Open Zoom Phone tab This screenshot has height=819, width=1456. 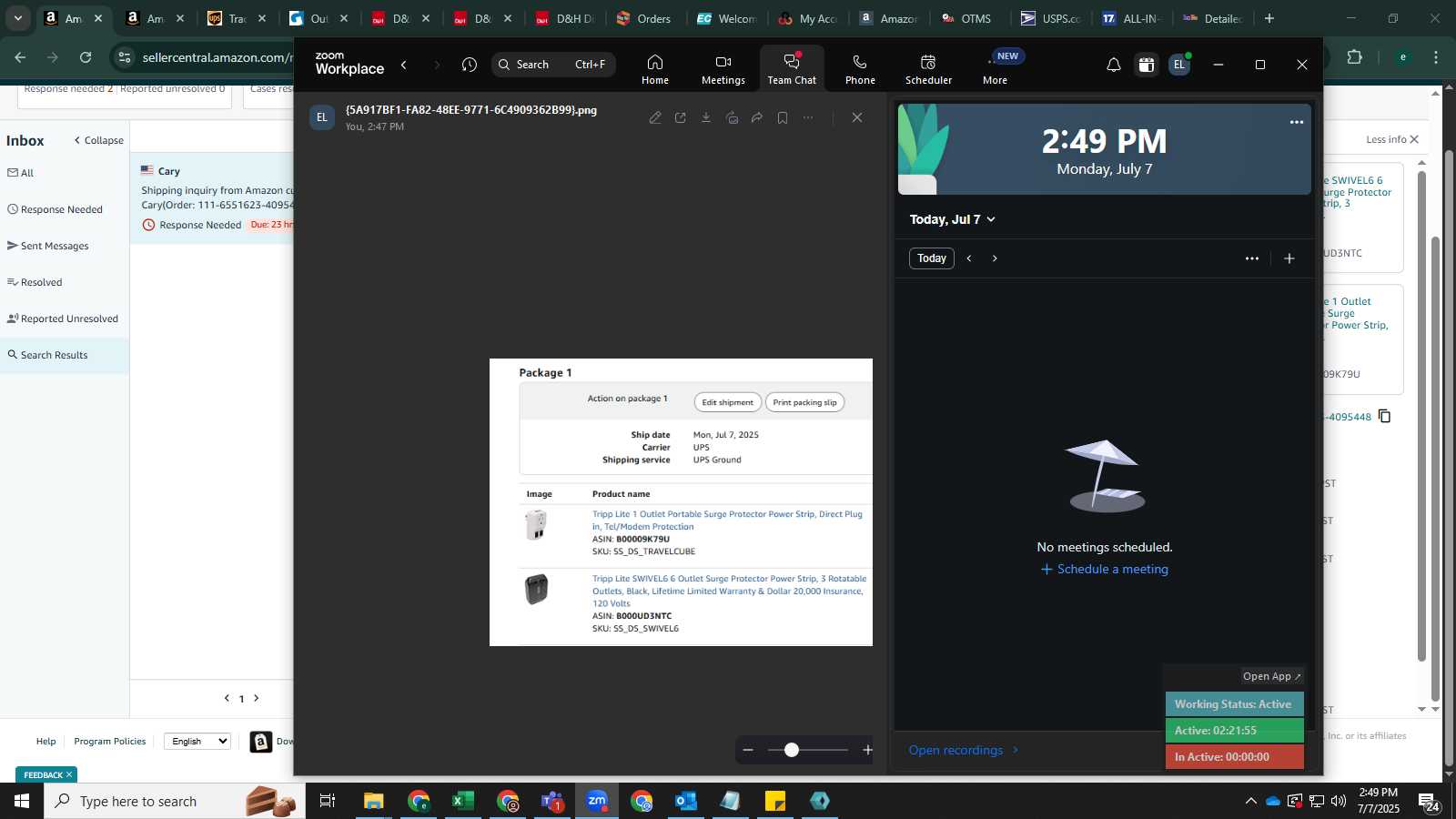(860, 69)
